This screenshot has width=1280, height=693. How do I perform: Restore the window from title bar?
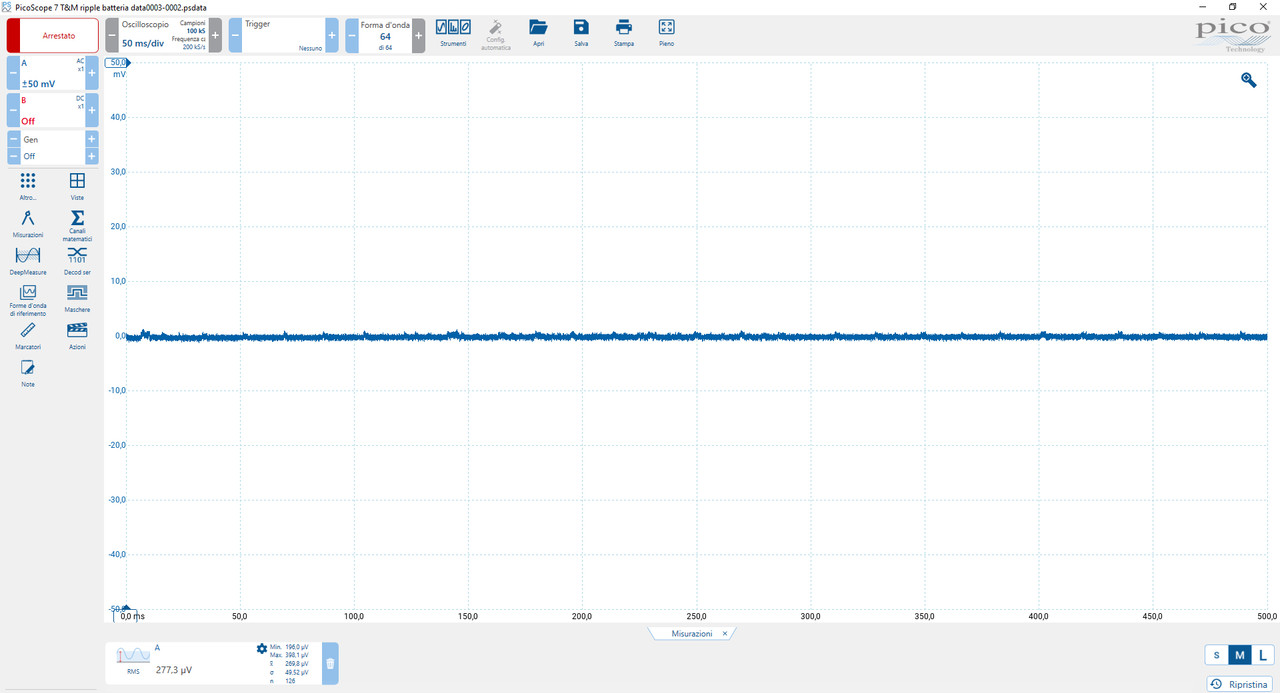tap(1232, 7)
